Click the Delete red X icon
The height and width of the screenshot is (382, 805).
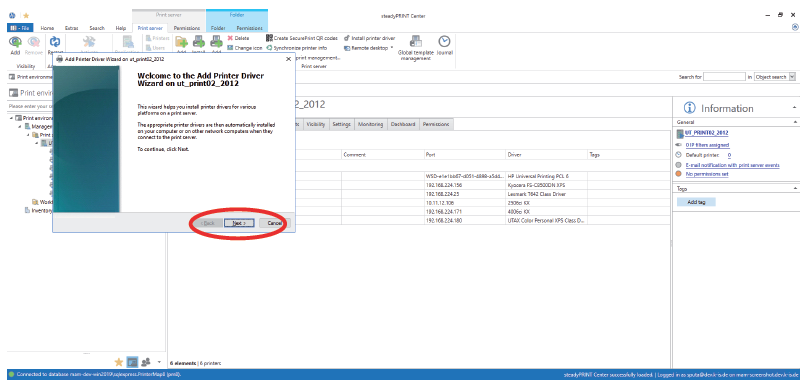tap(231, 38)
